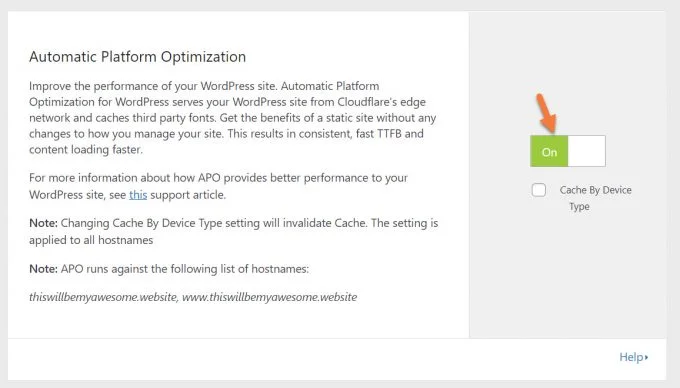The height and width of the screenshot is (388, 680).
Task: Click the "Improve the performance" description paragraph
Action: click(233, 117)
